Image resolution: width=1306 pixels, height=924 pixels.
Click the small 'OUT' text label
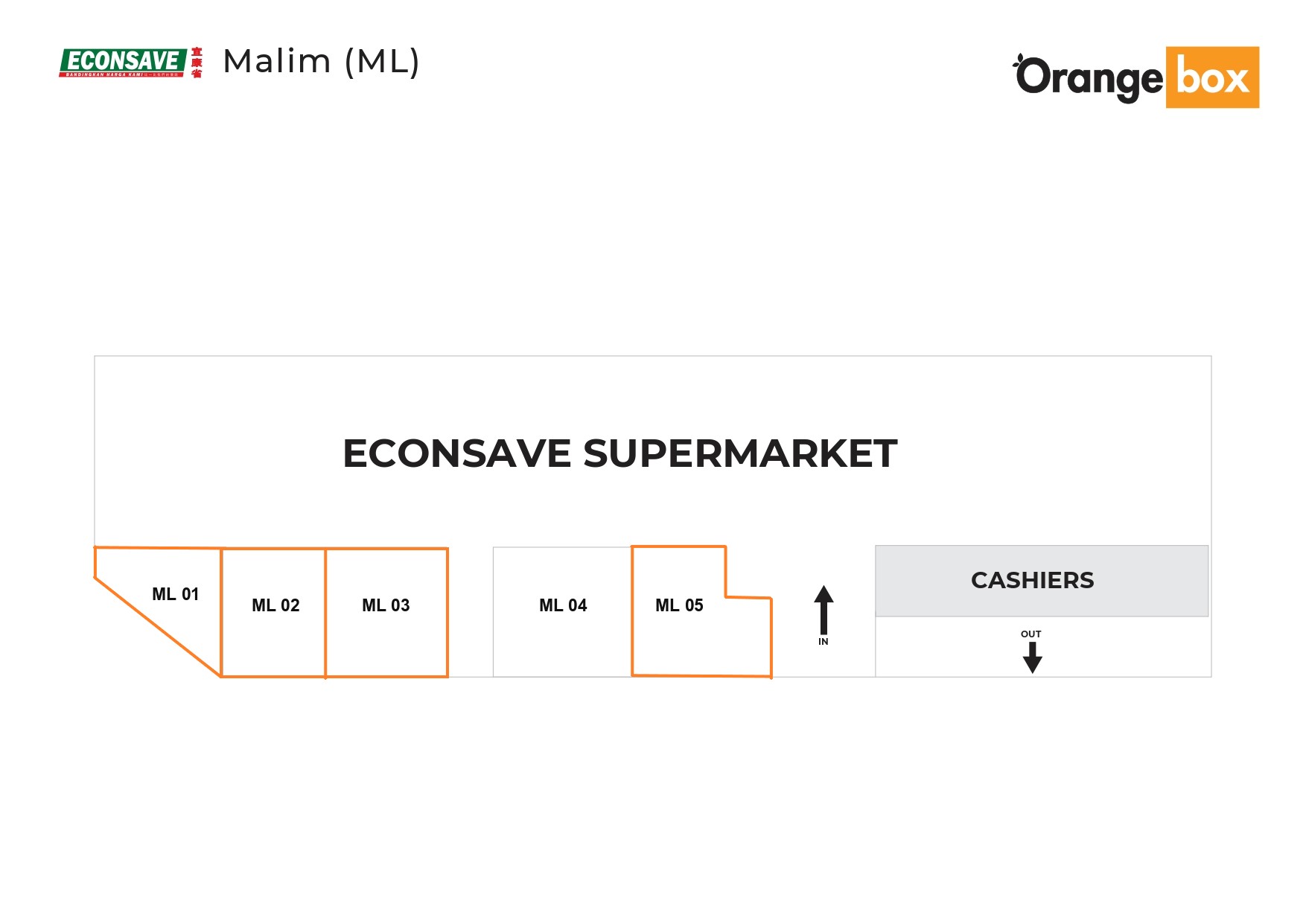click(1031, 634)
